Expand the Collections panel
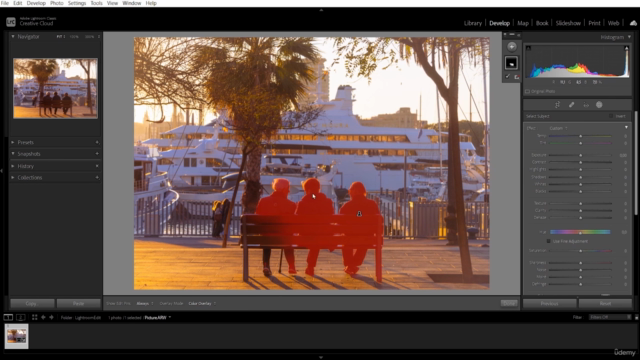The image size is (640, 360). tap(13, 178)
